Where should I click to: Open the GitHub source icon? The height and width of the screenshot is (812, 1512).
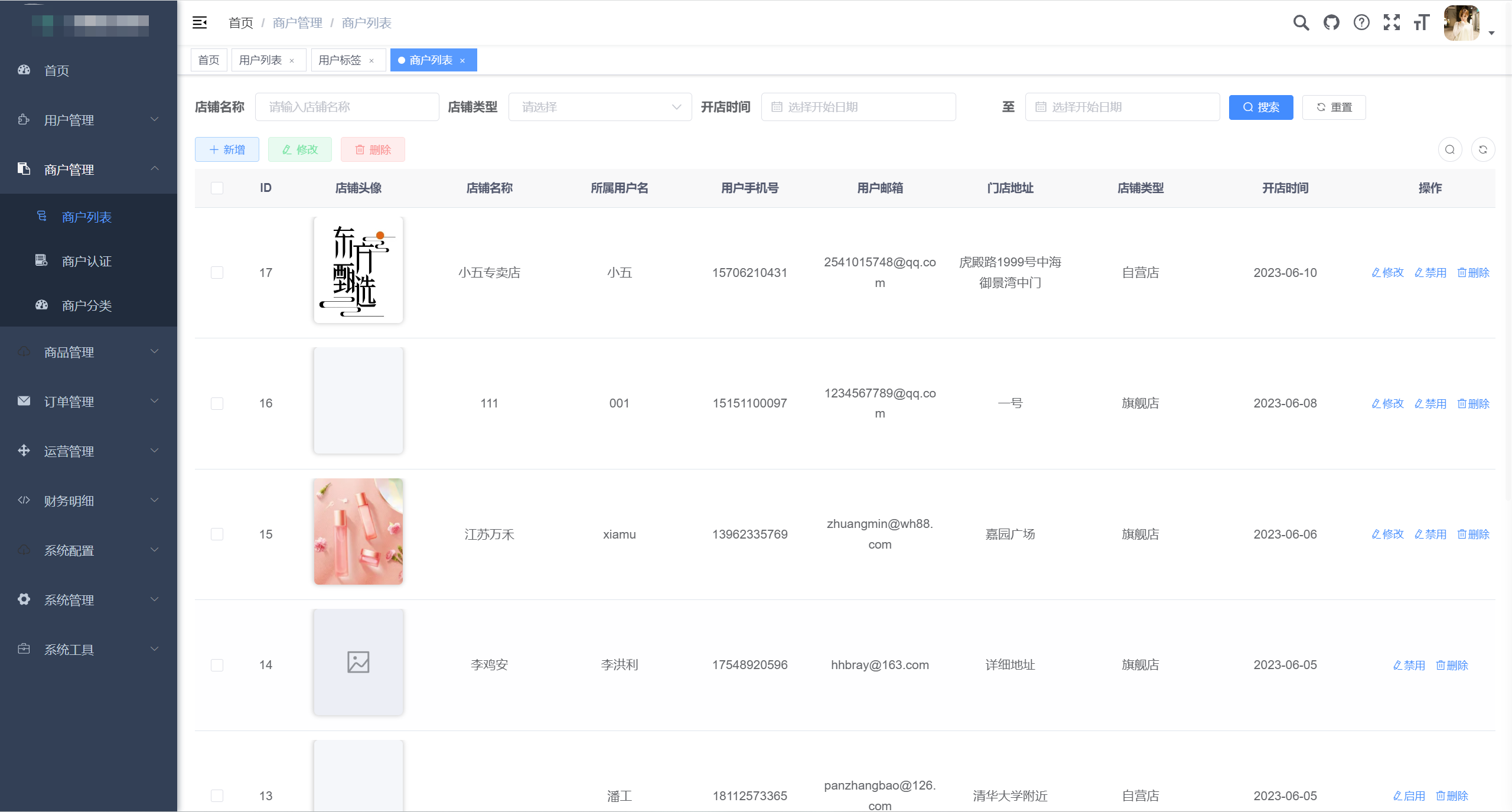[x=1331, y=22]
